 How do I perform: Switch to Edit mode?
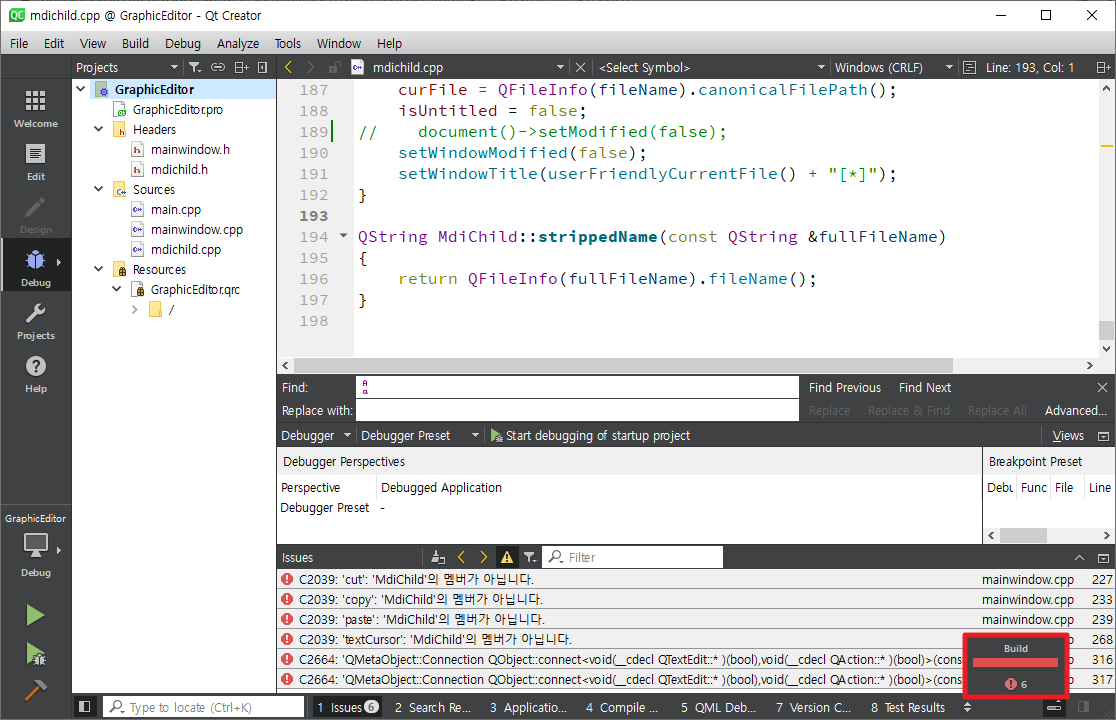click(36, 162)
